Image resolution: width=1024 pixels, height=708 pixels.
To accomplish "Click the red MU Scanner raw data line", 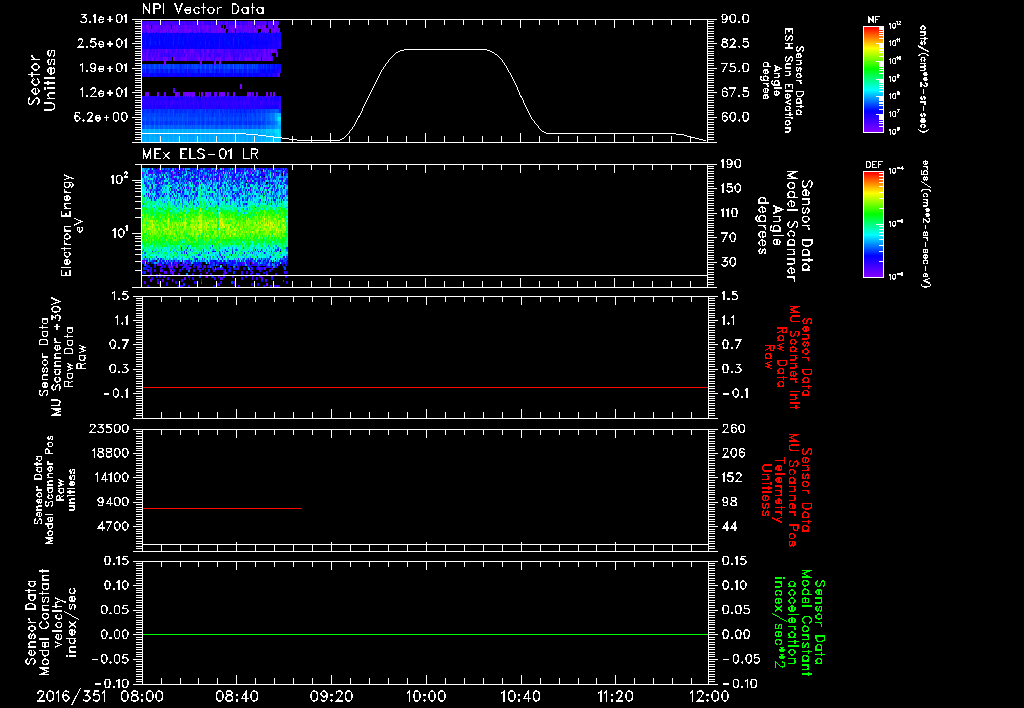I will point(424,387).
